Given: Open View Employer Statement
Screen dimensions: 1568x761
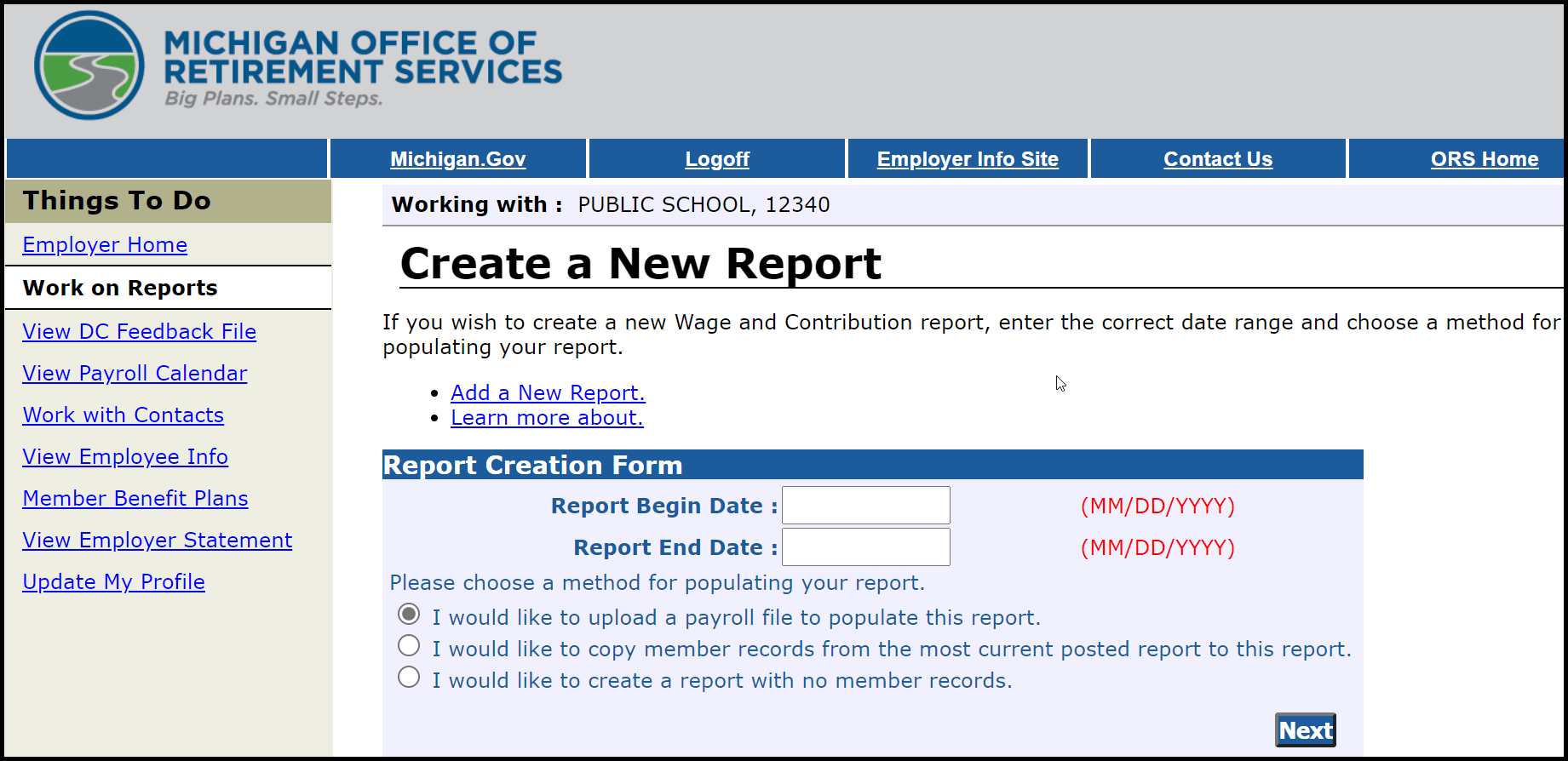Looking at the screenshot, I should click(x=158, y=541).
